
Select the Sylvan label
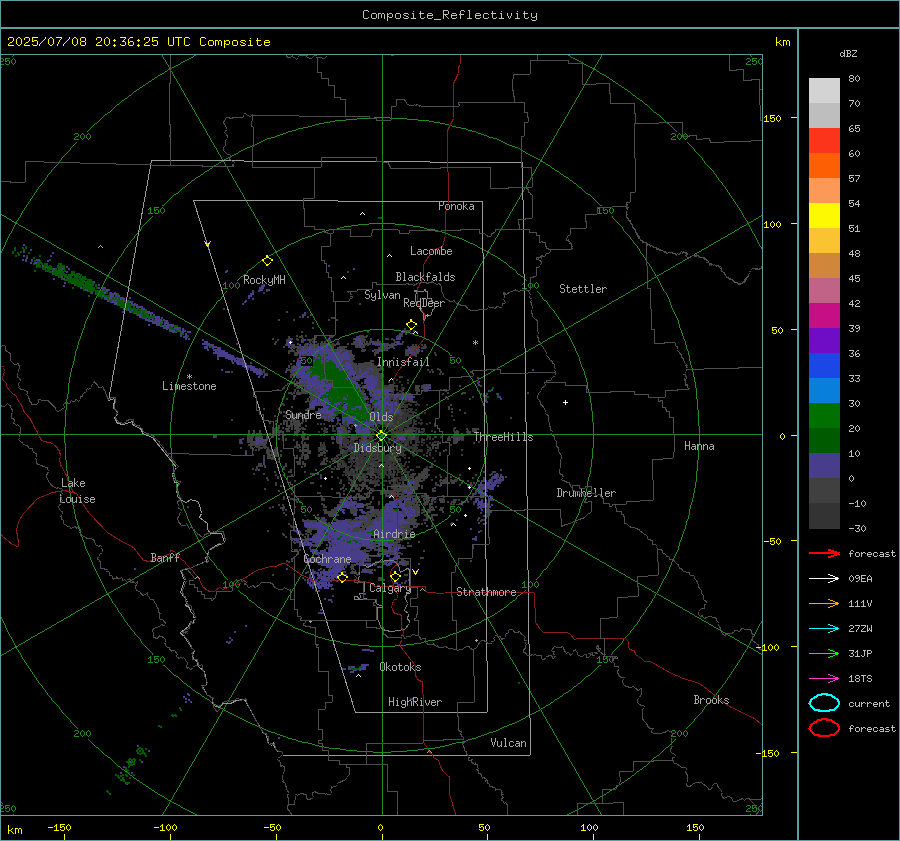[x=382, y=295]
